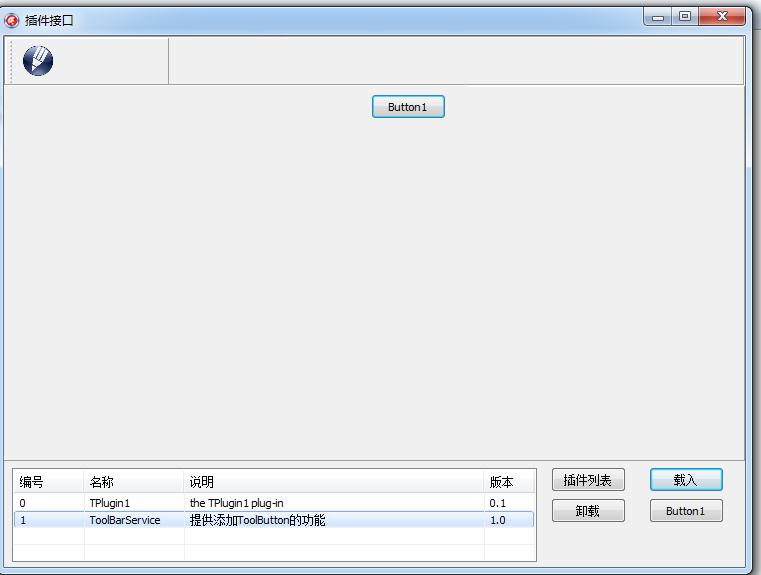Click 提供添加ToolButton的功能 description cell

point(257,520)
